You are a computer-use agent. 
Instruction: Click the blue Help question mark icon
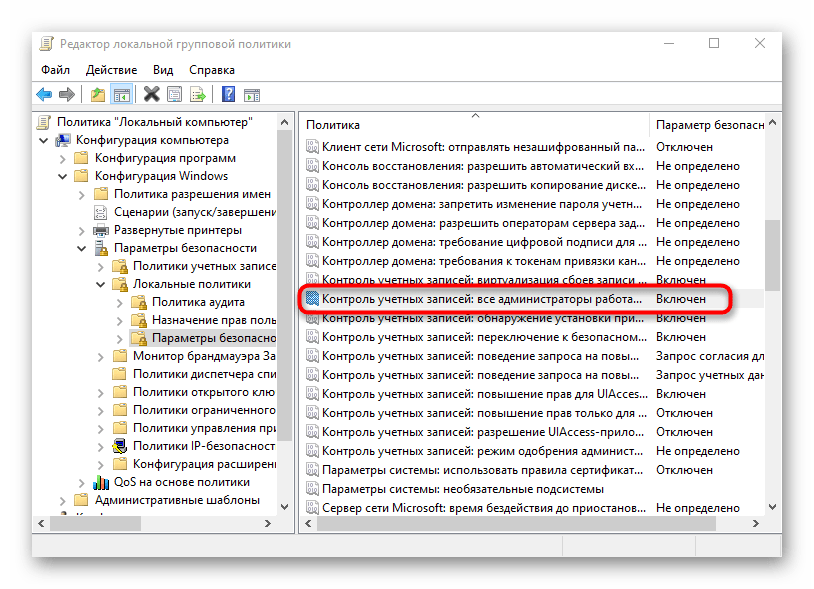228,95
